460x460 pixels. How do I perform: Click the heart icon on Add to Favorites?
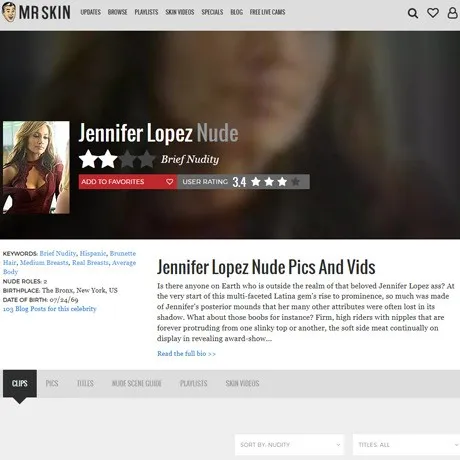click(169, 182)
